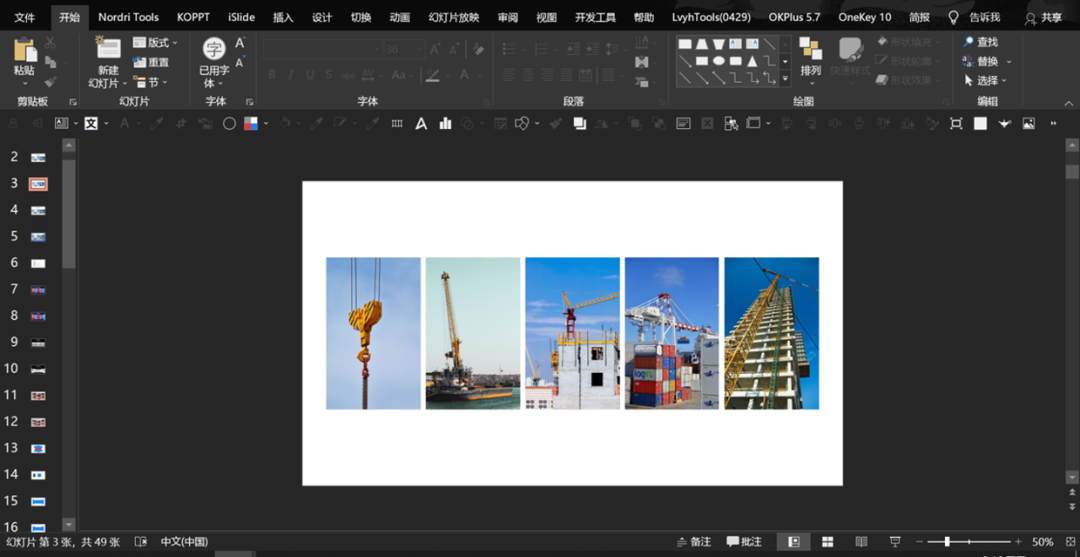
Task: Toggle the Comments pane button
Action: (x=744, y=542)
